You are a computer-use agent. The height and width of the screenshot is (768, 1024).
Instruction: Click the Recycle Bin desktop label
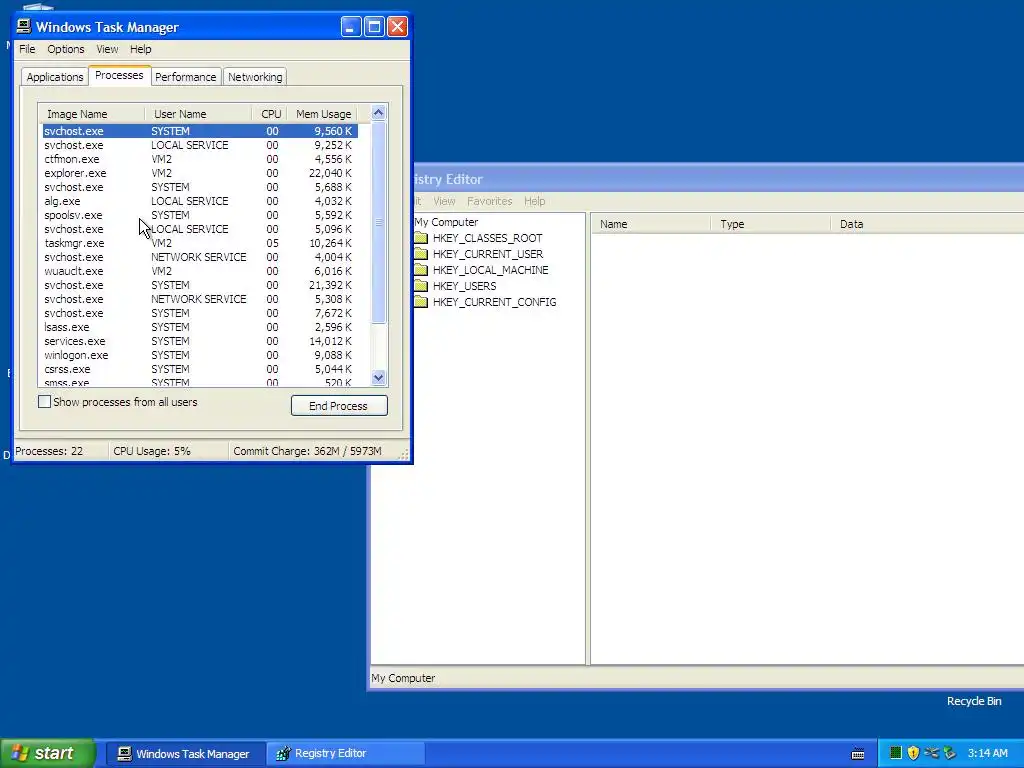tap(974, 701)
